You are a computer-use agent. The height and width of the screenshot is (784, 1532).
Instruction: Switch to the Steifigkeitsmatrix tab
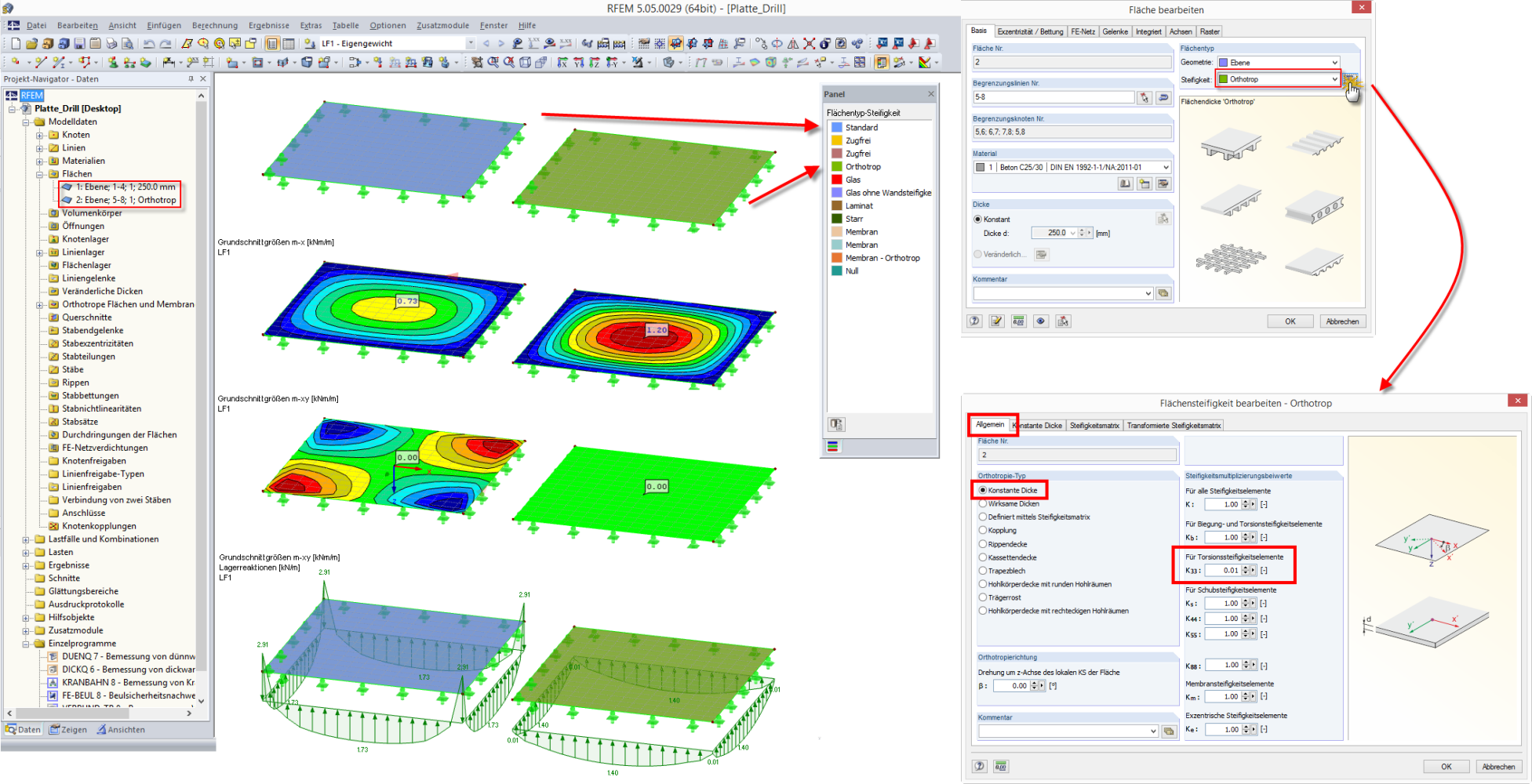coord(1094,425)
